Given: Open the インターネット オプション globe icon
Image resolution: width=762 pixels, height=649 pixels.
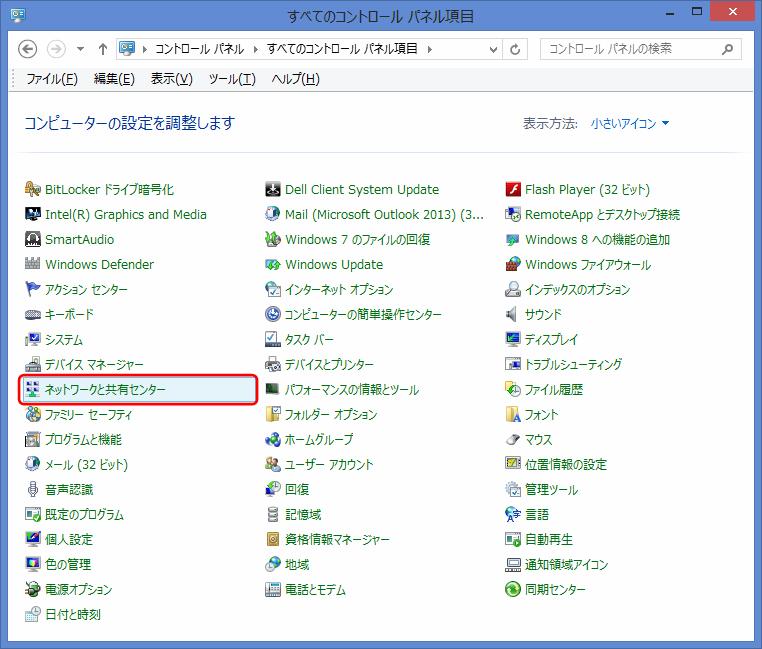Looking at the screenshot, I should (x=273, y=289).
